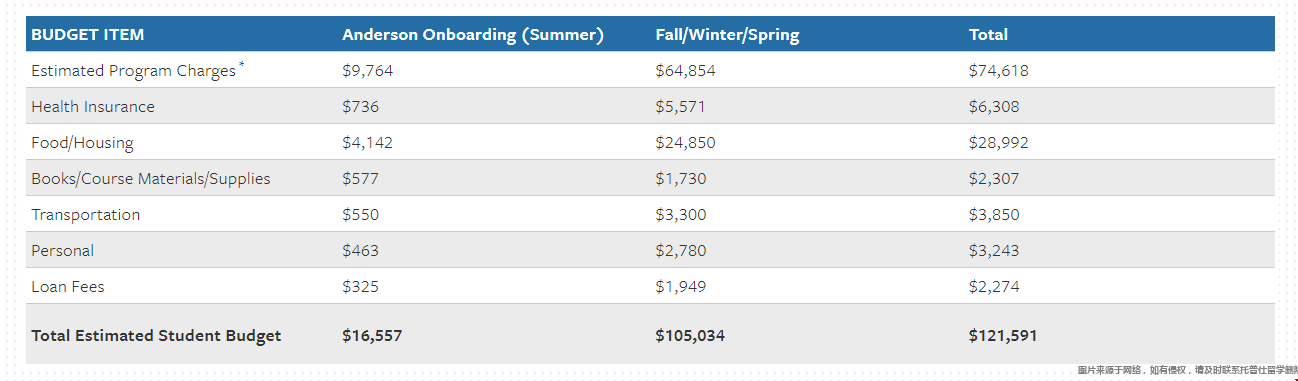Select the $16,557 summer total cell
The width and height of the screenshot is (1298, 381).
pyautogui.click(x=372, y=336)
